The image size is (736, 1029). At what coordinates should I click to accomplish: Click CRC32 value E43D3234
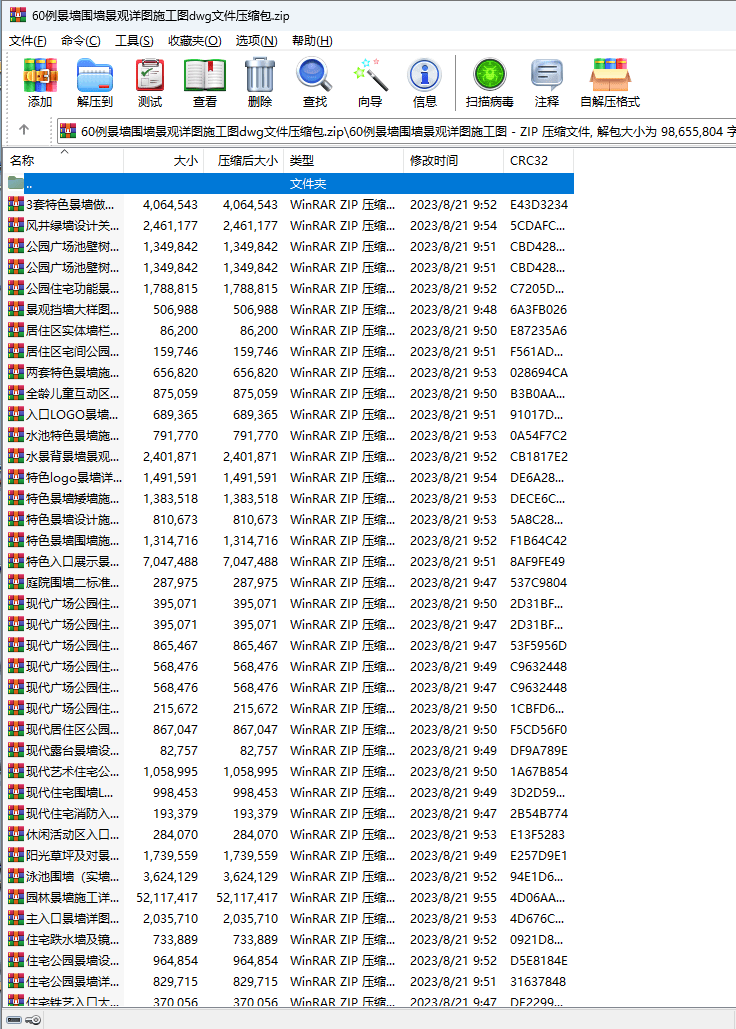[539, 204]
